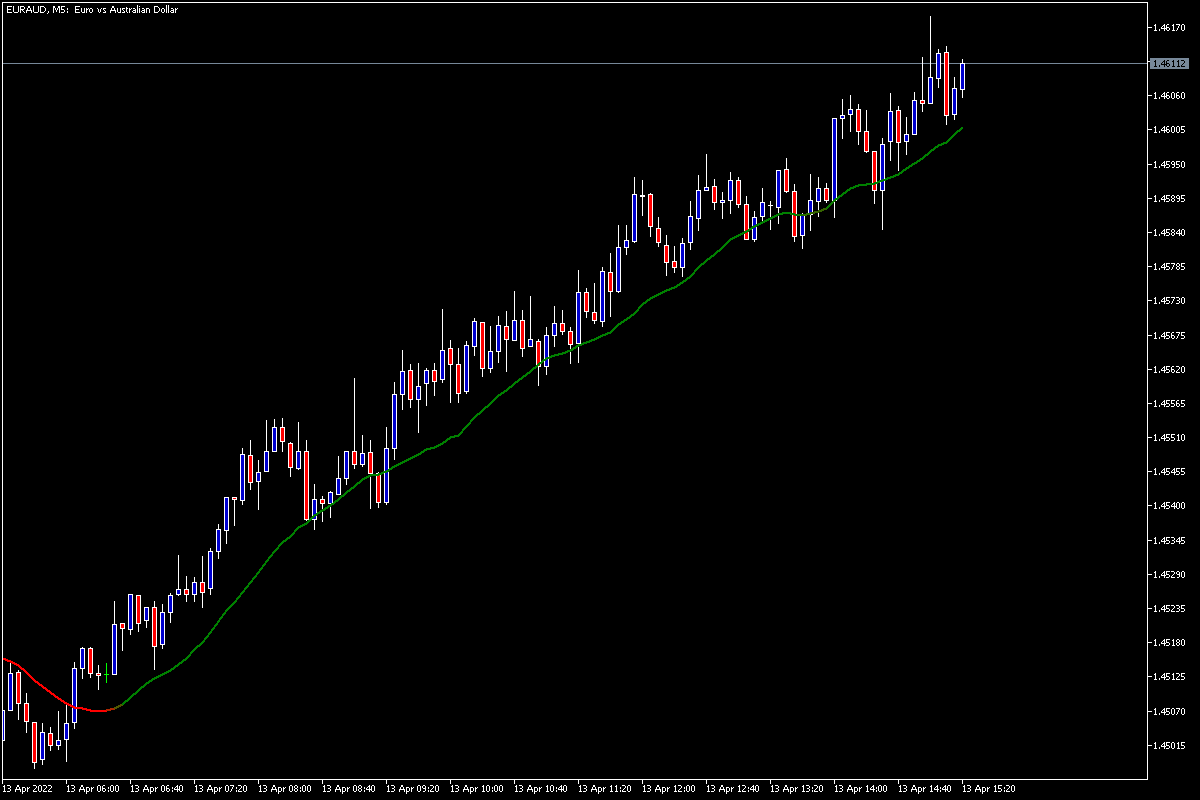Click price axis label 1.46170

tap(1168, 27)
